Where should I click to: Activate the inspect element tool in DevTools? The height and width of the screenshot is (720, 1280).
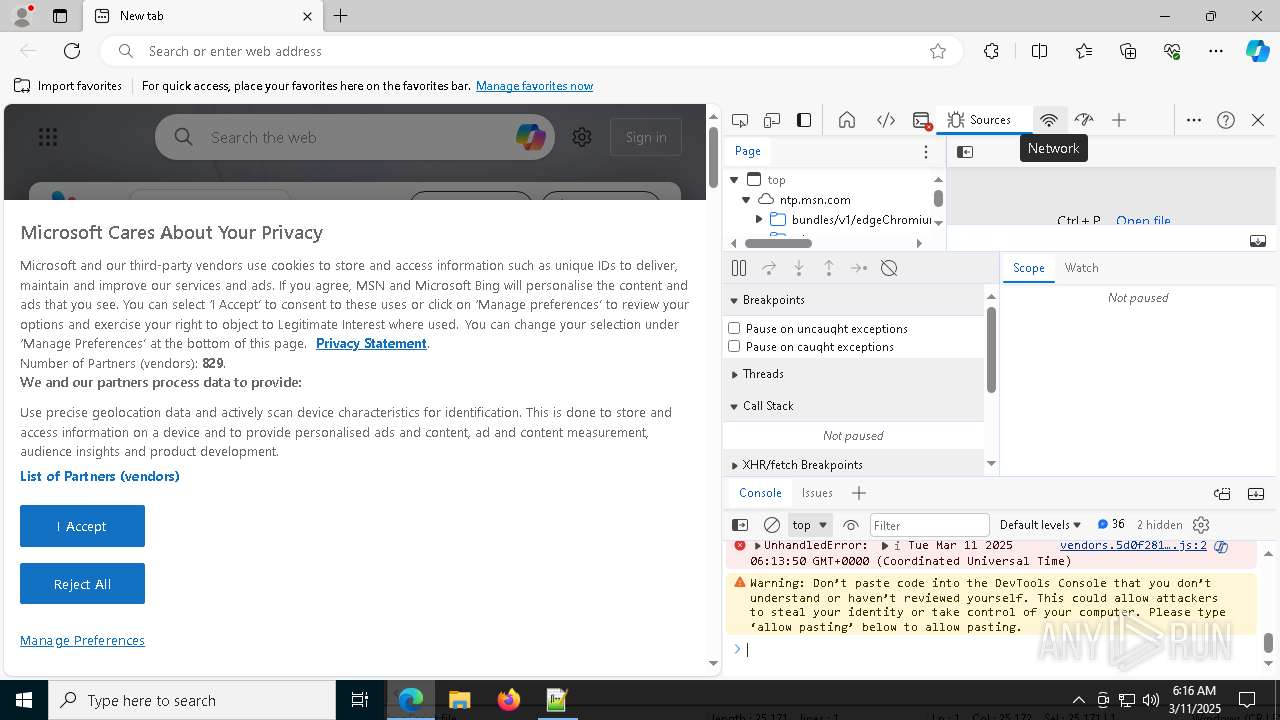740,120
